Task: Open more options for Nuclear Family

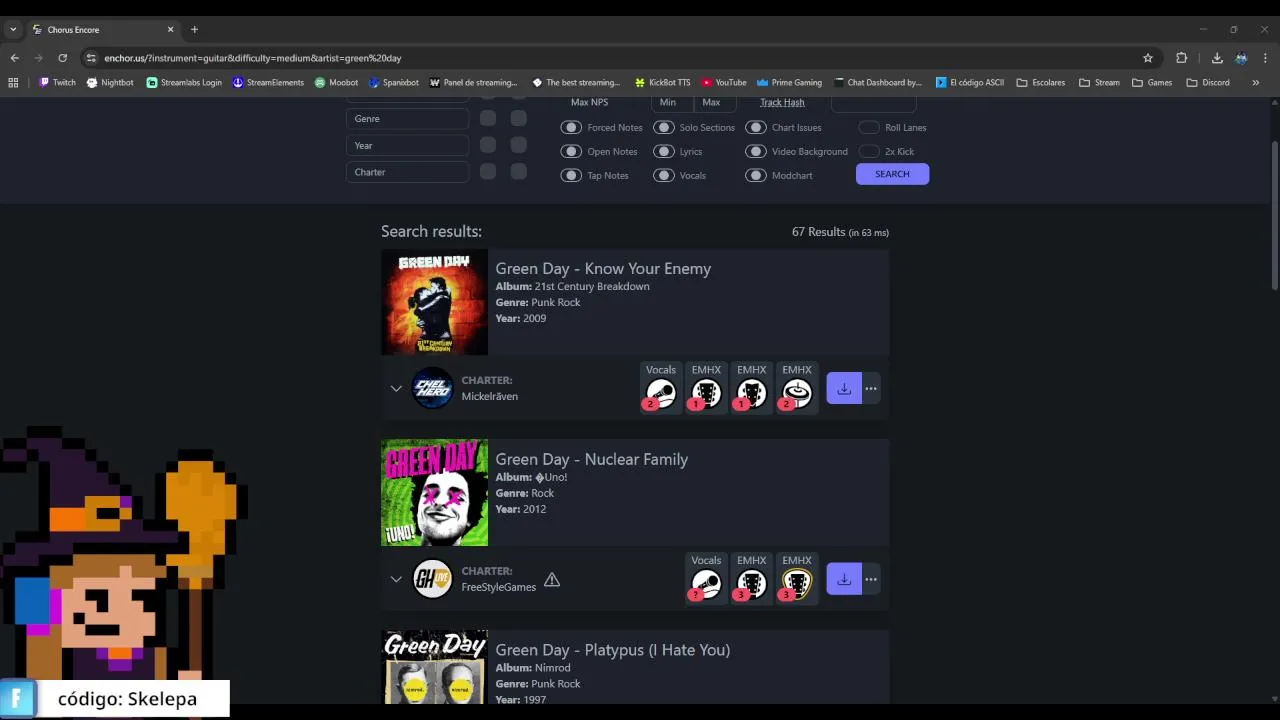Action: tap(871, 579)
